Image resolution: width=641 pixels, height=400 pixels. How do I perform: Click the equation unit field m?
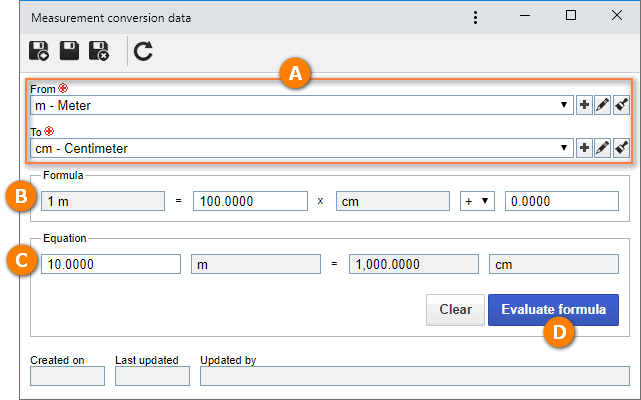pos(256,264)
